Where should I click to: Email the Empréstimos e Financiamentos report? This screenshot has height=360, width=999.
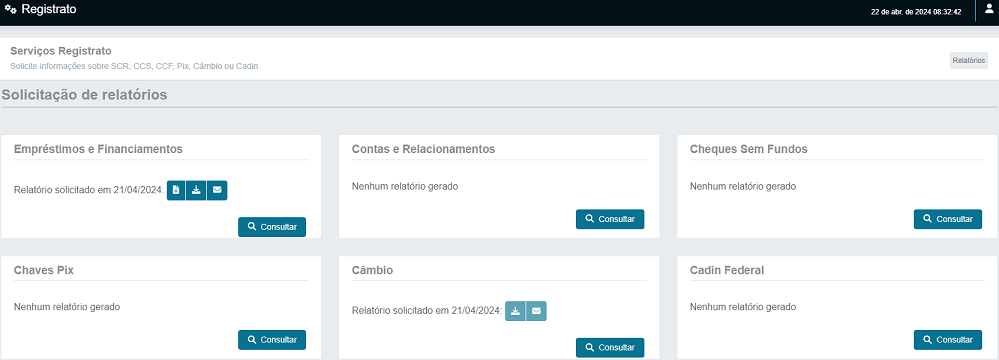pyautogui.click(x=217, y=190)
